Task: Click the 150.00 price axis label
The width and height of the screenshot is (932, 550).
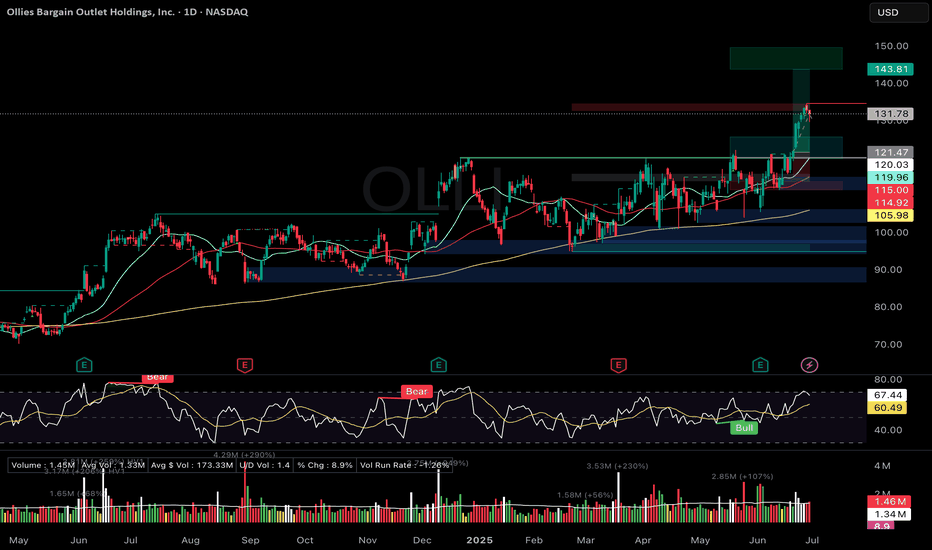Action: (x=891, y=46)
